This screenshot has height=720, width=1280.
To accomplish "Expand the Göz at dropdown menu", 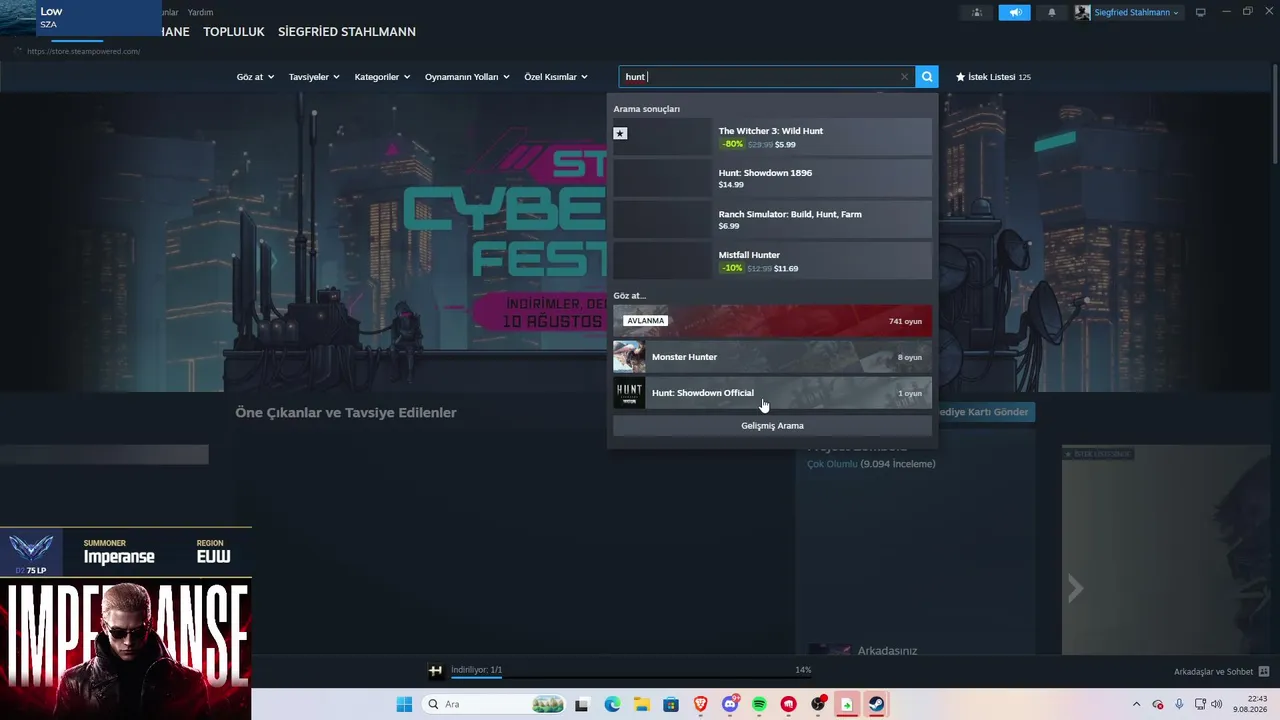I will pyautogui.click(x=255, y=77).
